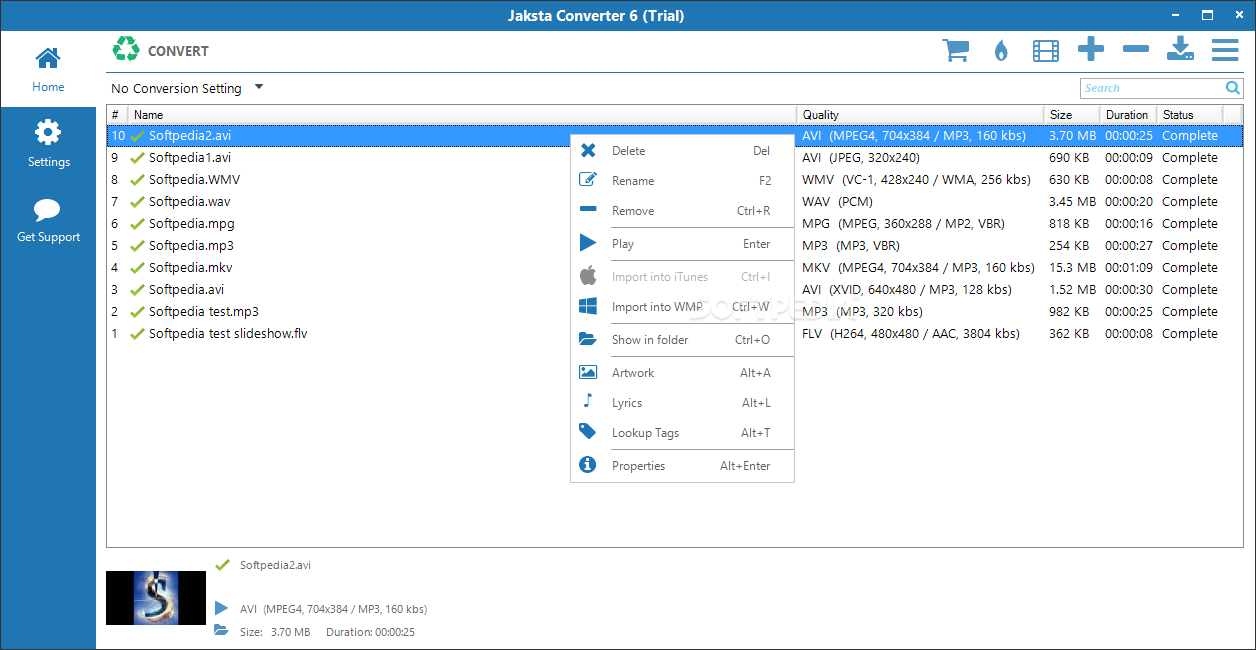Click the magnifier search icon
This screenshot has width=1256, height=650.
1233,88
